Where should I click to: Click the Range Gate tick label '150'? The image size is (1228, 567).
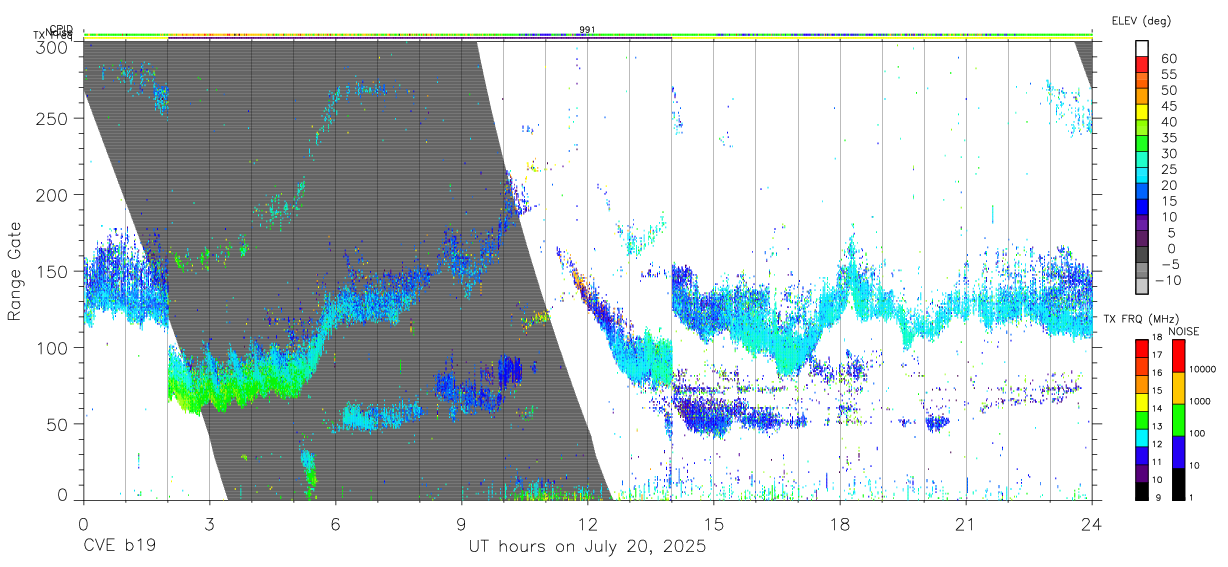pyautogui.click(x=51, y=271)
